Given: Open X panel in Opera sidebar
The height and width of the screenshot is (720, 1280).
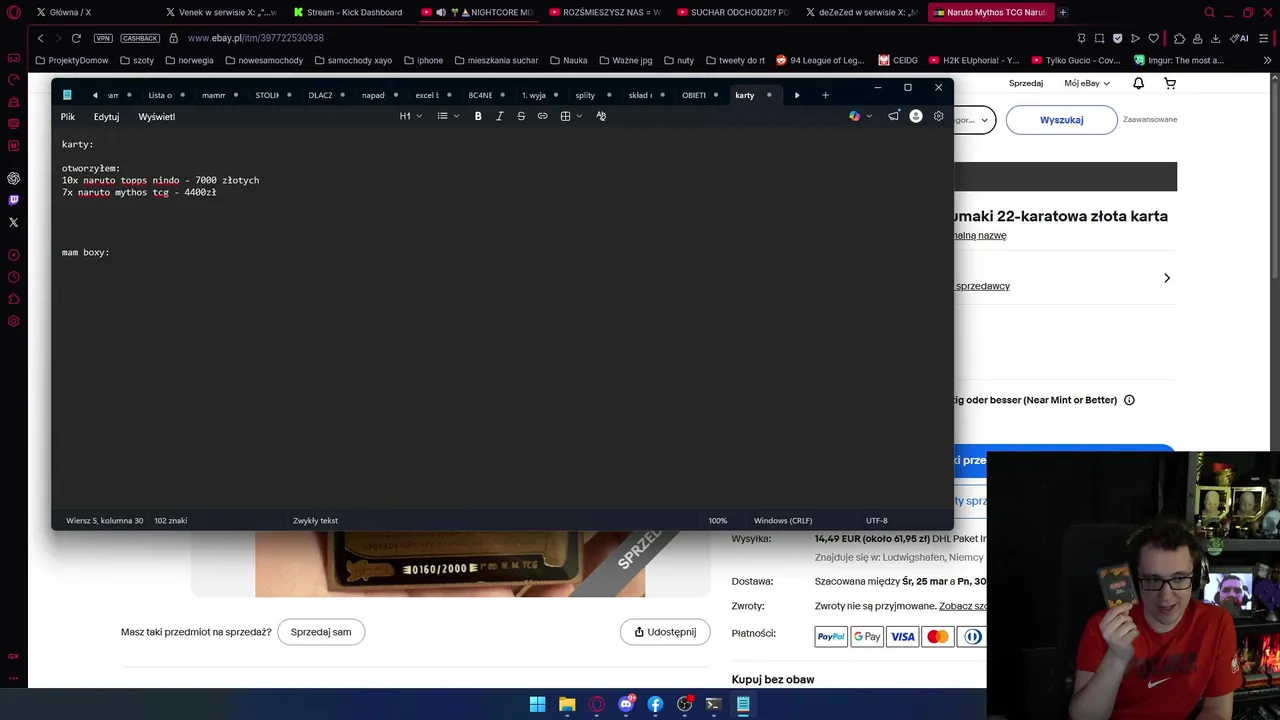Looking at the screenshot, I should coord(13,222).
